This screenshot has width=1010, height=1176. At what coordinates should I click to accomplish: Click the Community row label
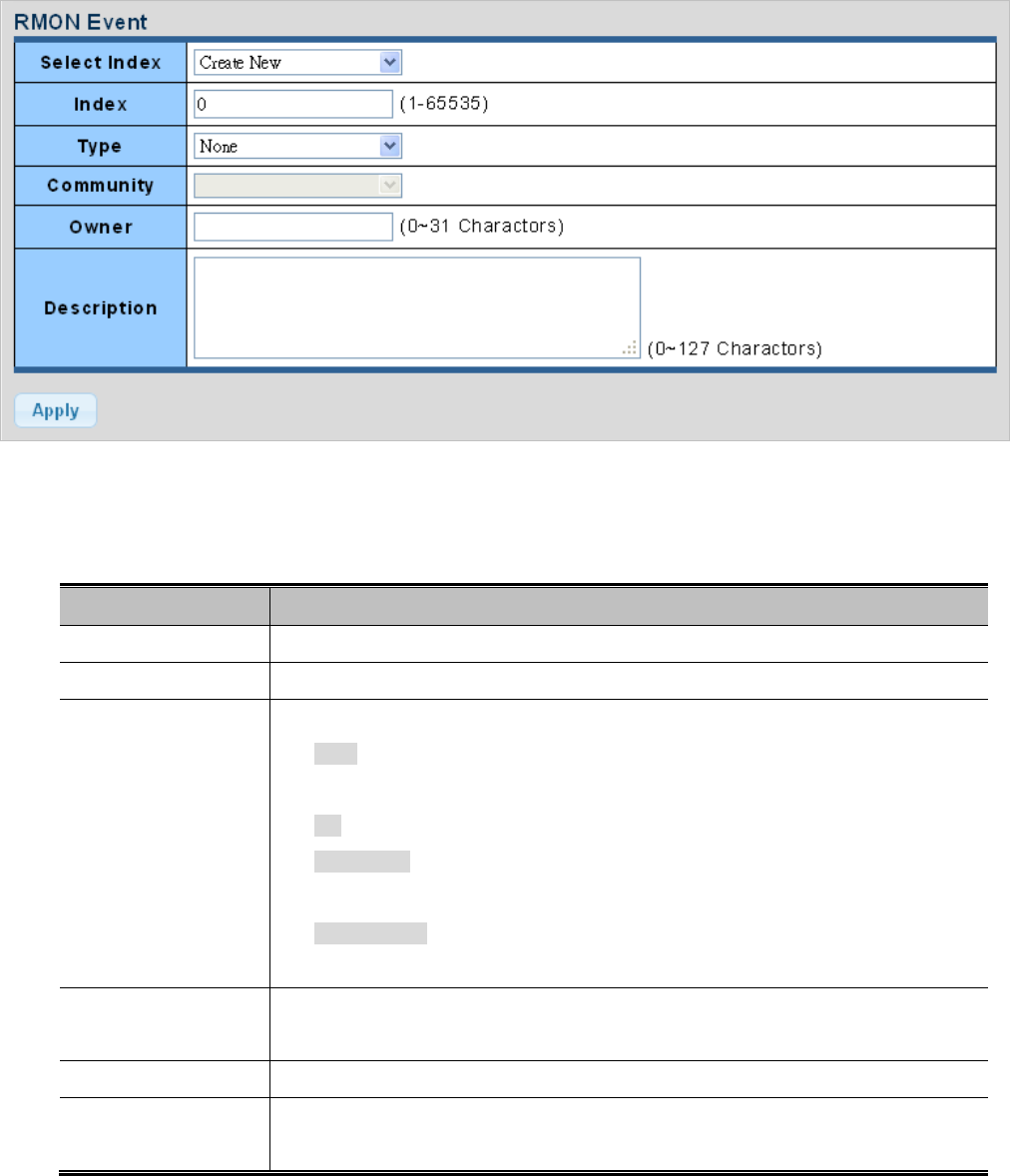point(101,186)
